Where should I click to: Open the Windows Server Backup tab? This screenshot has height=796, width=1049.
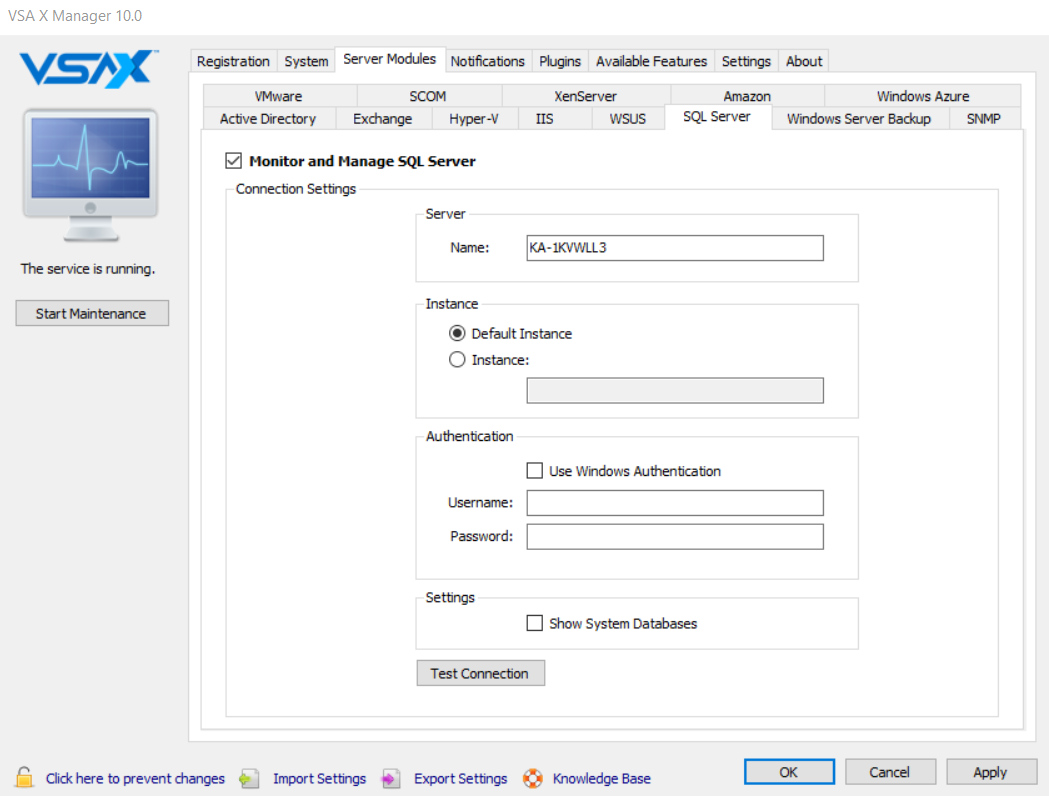pos(859,119)
